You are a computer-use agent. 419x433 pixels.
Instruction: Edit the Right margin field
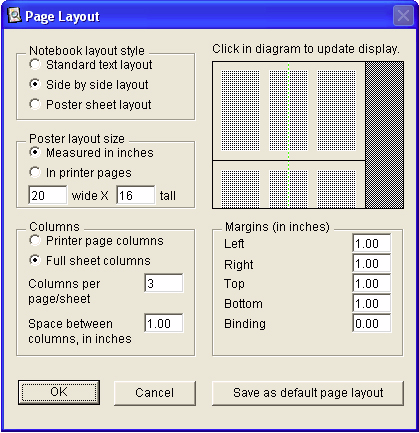(x=372, y=263)
